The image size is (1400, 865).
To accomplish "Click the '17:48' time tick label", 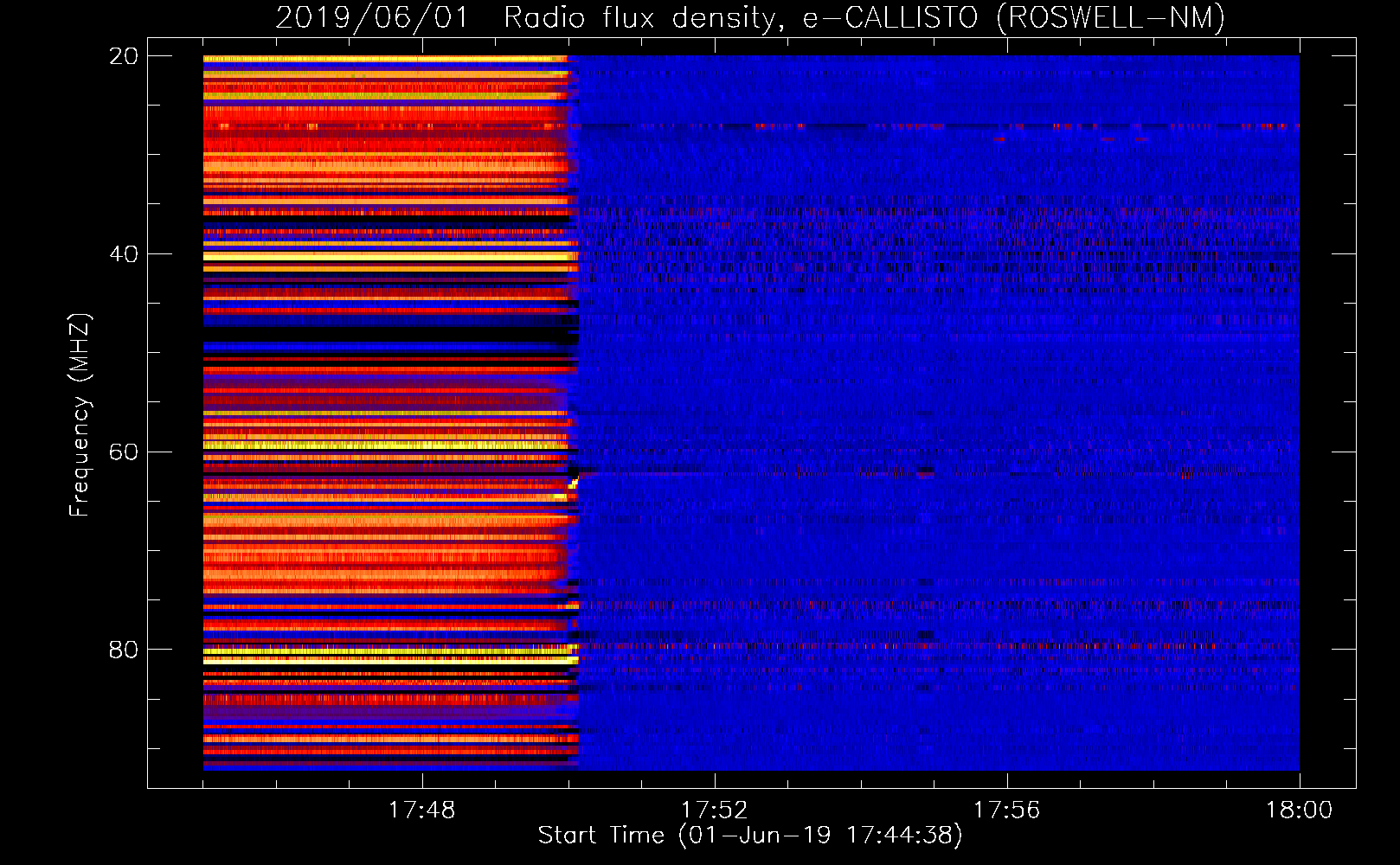I will [421, 811].
